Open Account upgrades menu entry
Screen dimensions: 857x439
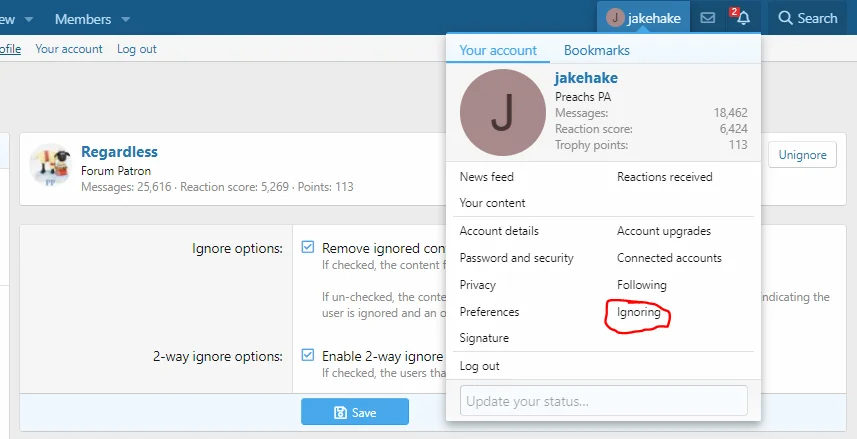[664, 231]
